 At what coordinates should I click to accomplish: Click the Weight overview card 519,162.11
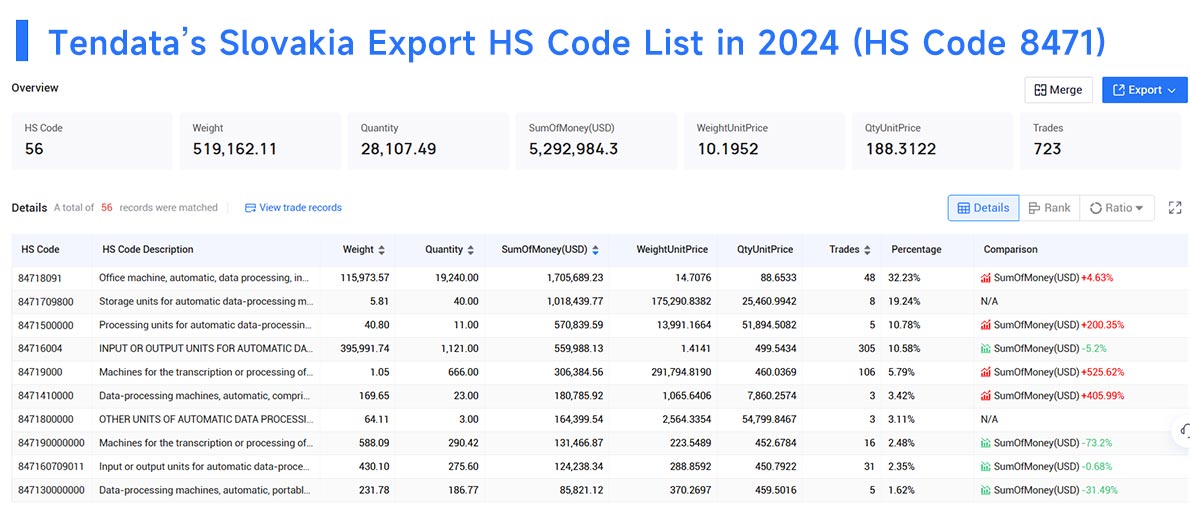pyautogui.click(x=260, y=141)
